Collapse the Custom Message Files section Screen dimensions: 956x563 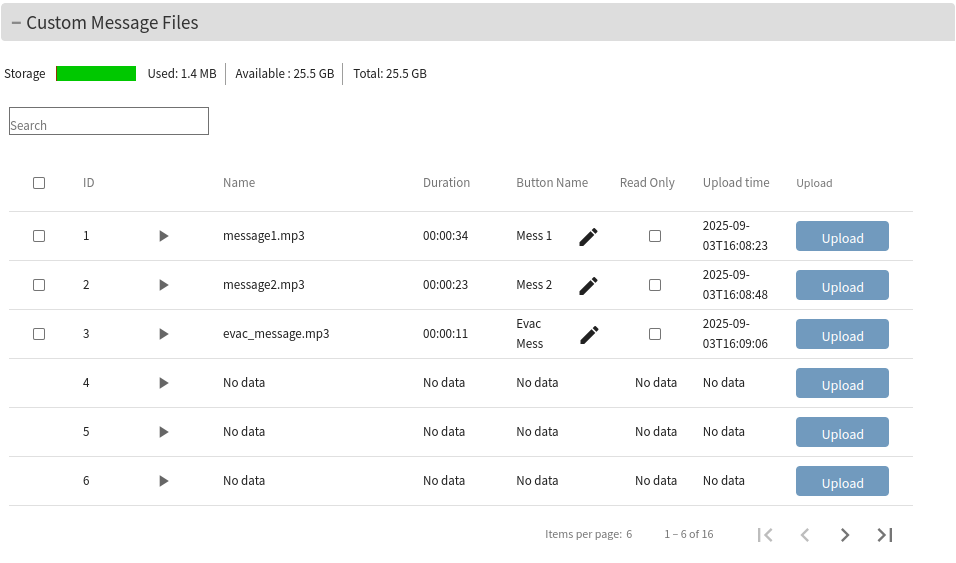click(16, 23)
